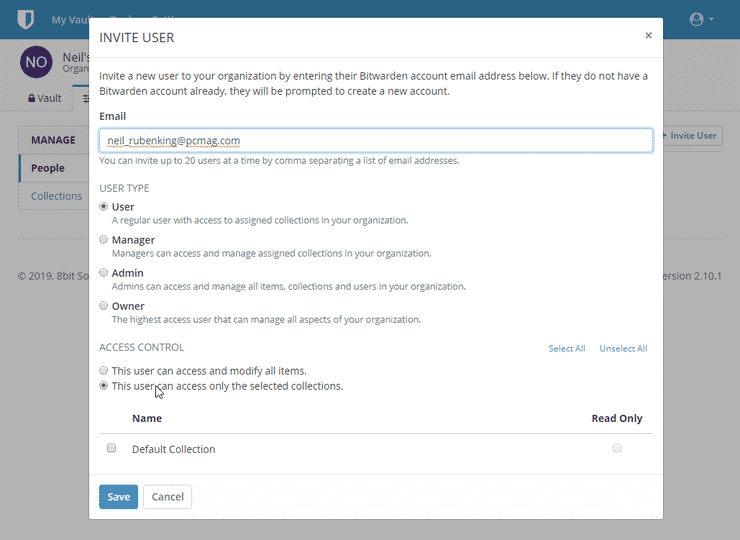The height and width of the screenshot is (540, 740).
Task: Close the Invite User dialog
Action: [x=648, y=35]
